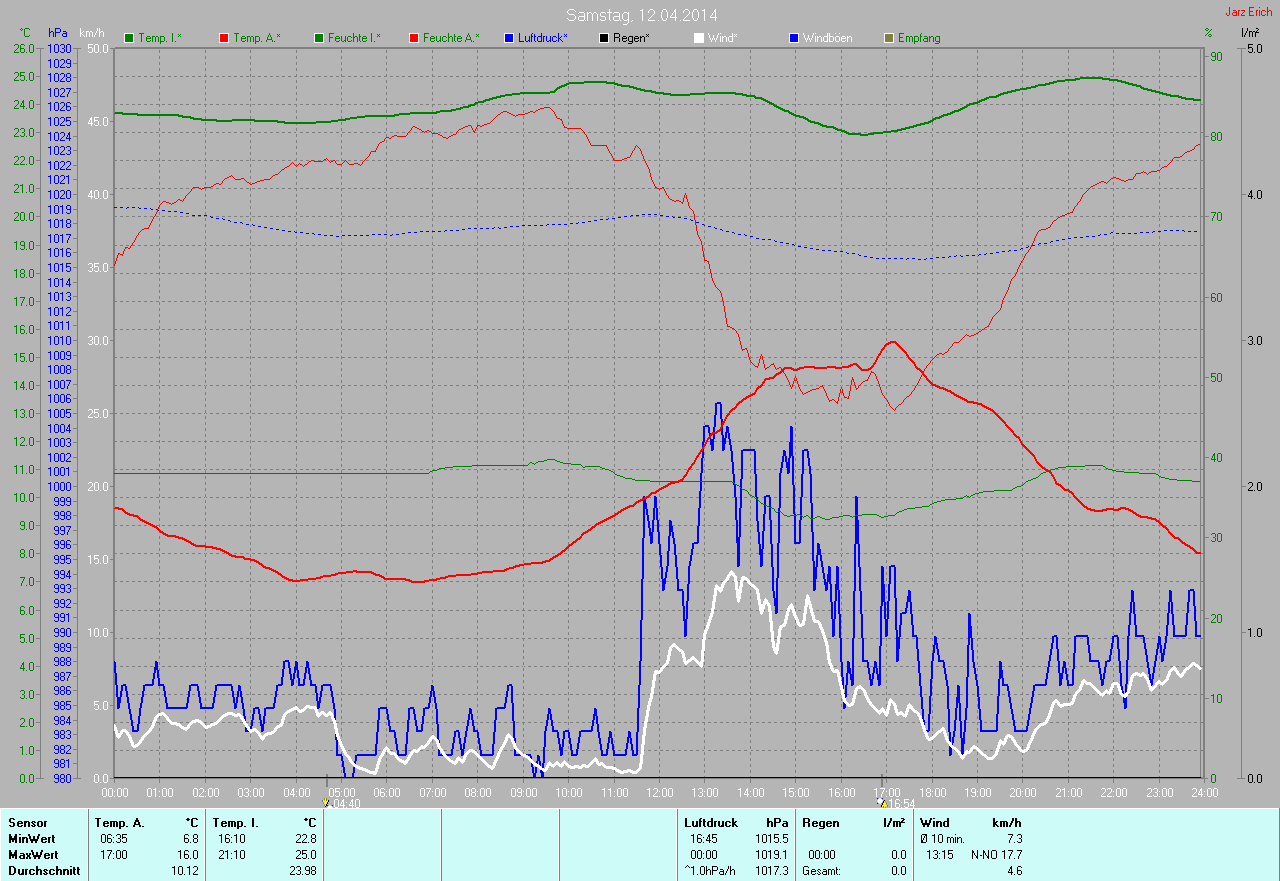Click the wind average value '7.3'
This screenshot has width=1280, height=881.
click(x=1014, y=839)
